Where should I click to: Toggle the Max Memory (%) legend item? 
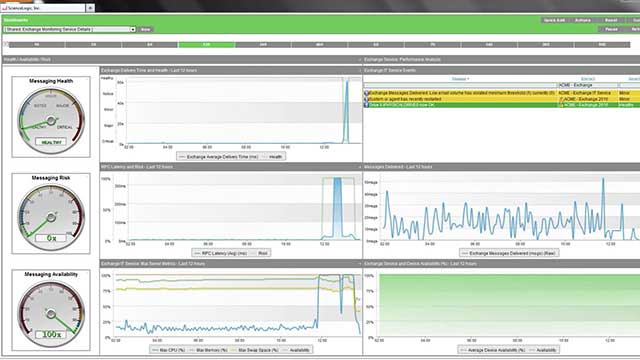tap(208, 350)
